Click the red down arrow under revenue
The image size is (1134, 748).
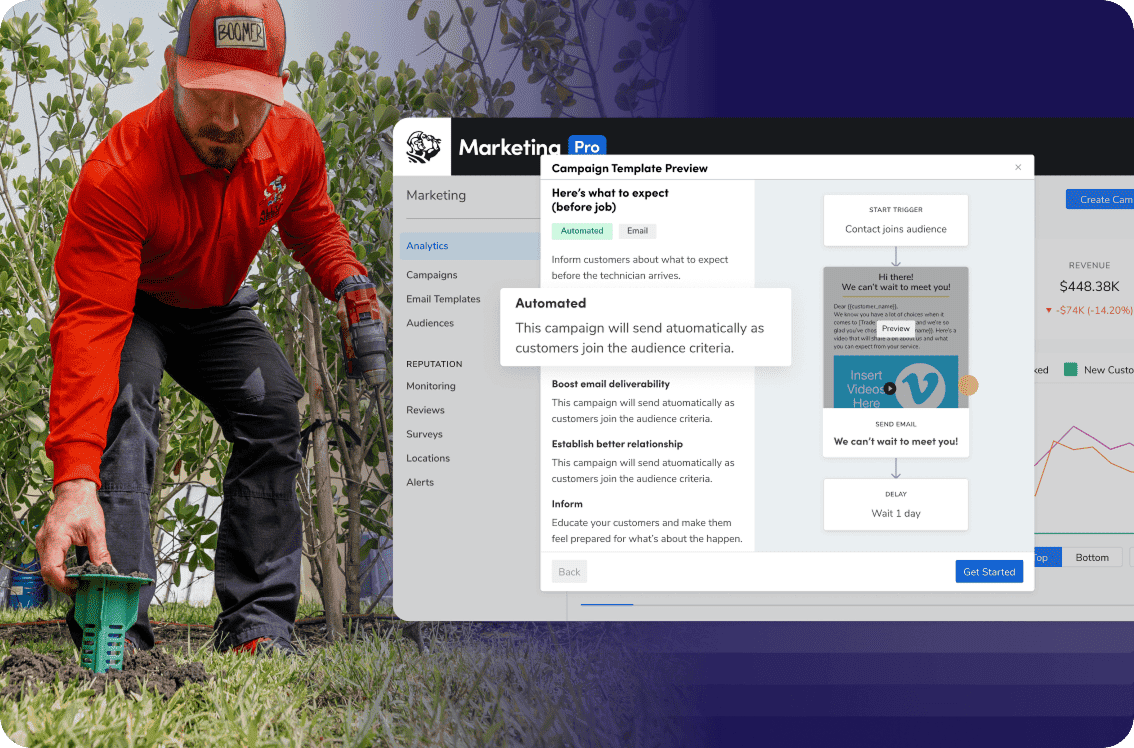(x=1049, y=310)
